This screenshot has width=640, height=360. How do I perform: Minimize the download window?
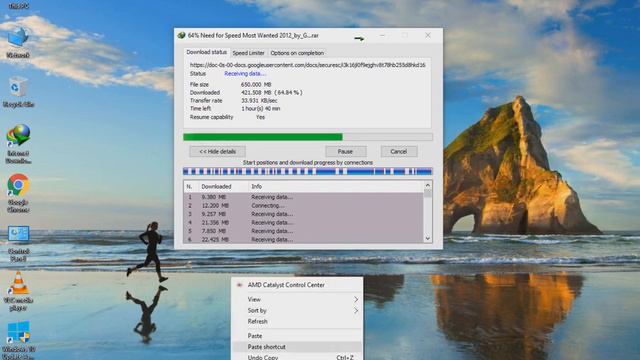click(382, 36)
